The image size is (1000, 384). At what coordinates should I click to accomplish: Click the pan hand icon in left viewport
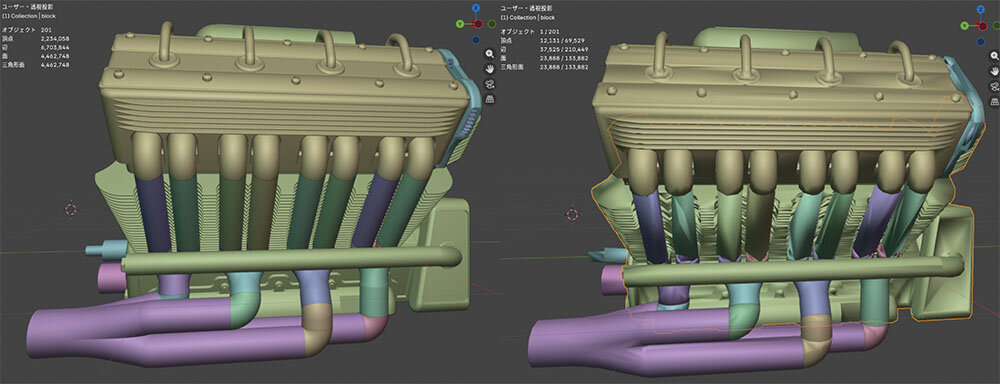[490, 69]
